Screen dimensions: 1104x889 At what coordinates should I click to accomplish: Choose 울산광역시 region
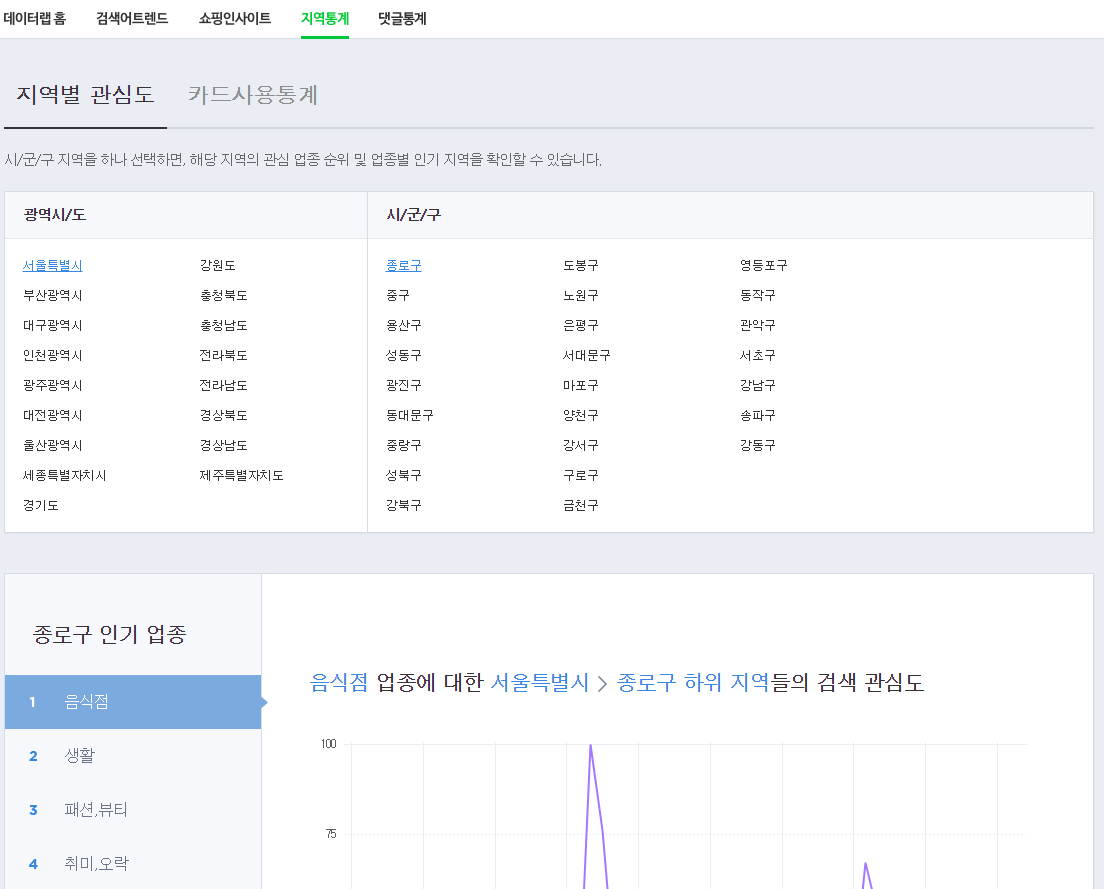52,446
